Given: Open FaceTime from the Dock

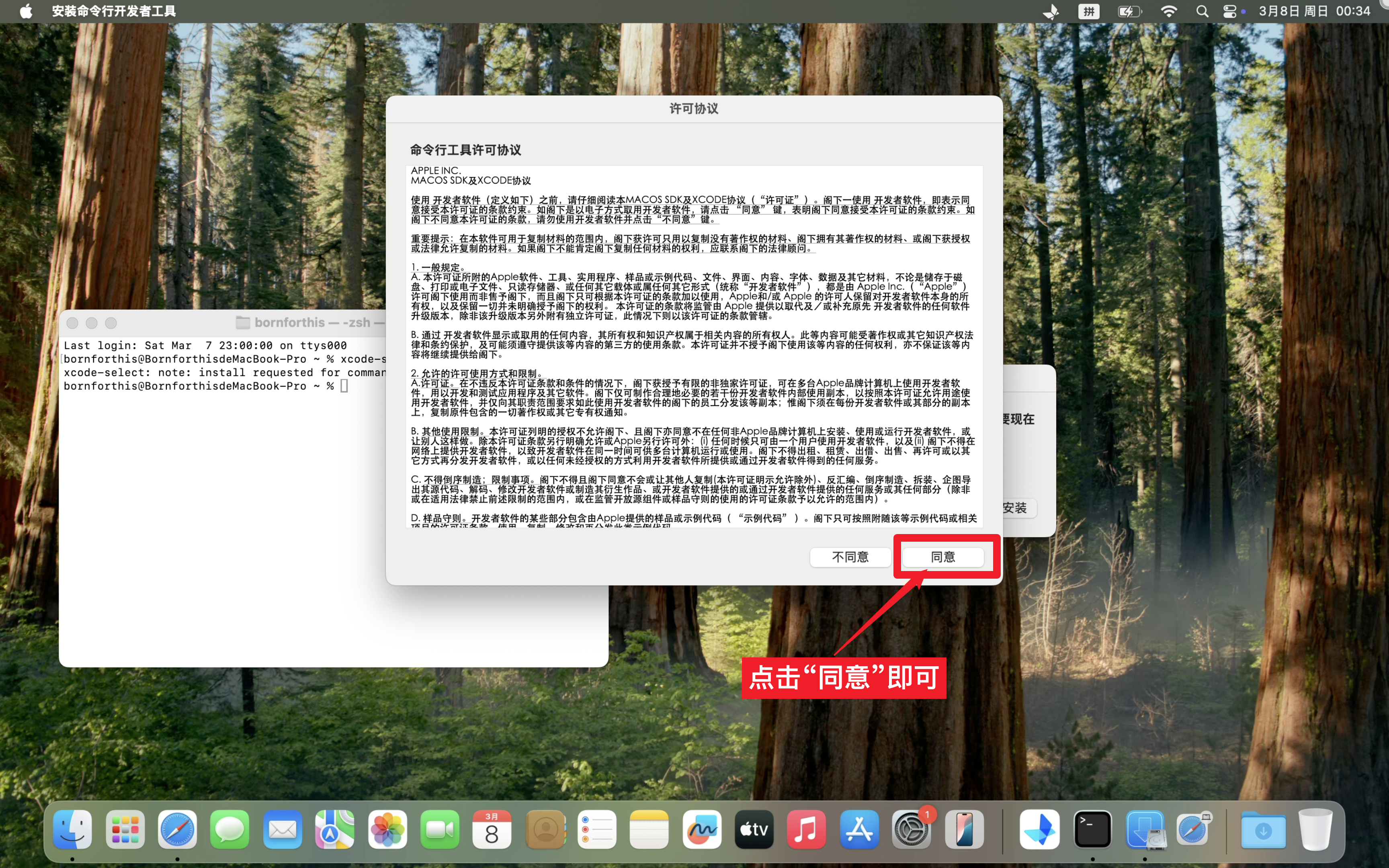Looking at the screenshot, I should 440,829.
